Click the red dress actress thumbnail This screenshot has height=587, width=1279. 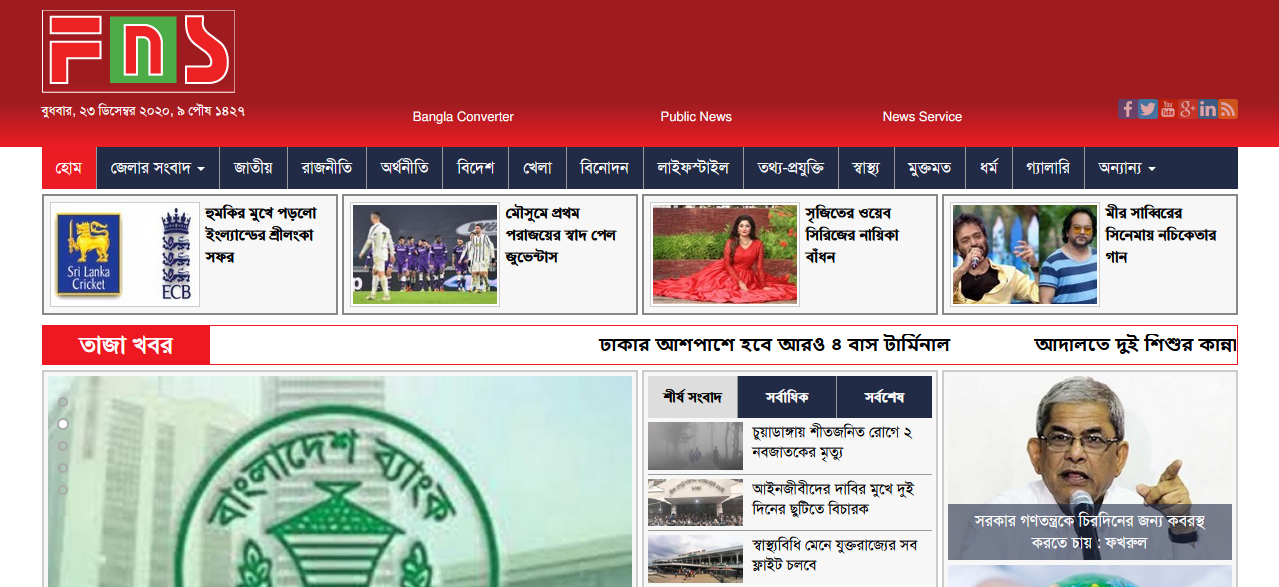(x=725, y=255)
